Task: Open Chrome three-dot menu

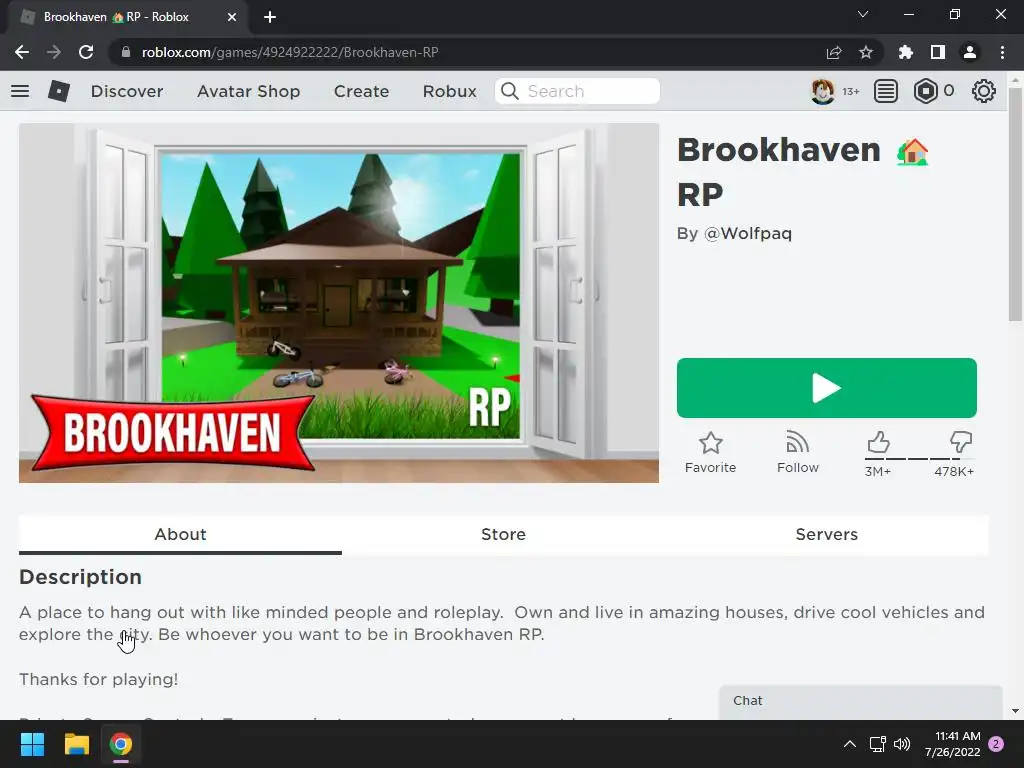Action: pyautogui.click(x=1002, y=52)
